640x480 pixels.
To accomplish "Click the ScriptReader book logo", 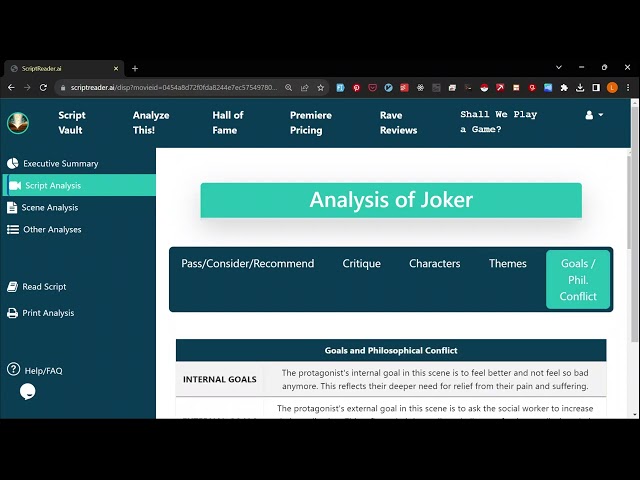I will (x=18, y=122).
